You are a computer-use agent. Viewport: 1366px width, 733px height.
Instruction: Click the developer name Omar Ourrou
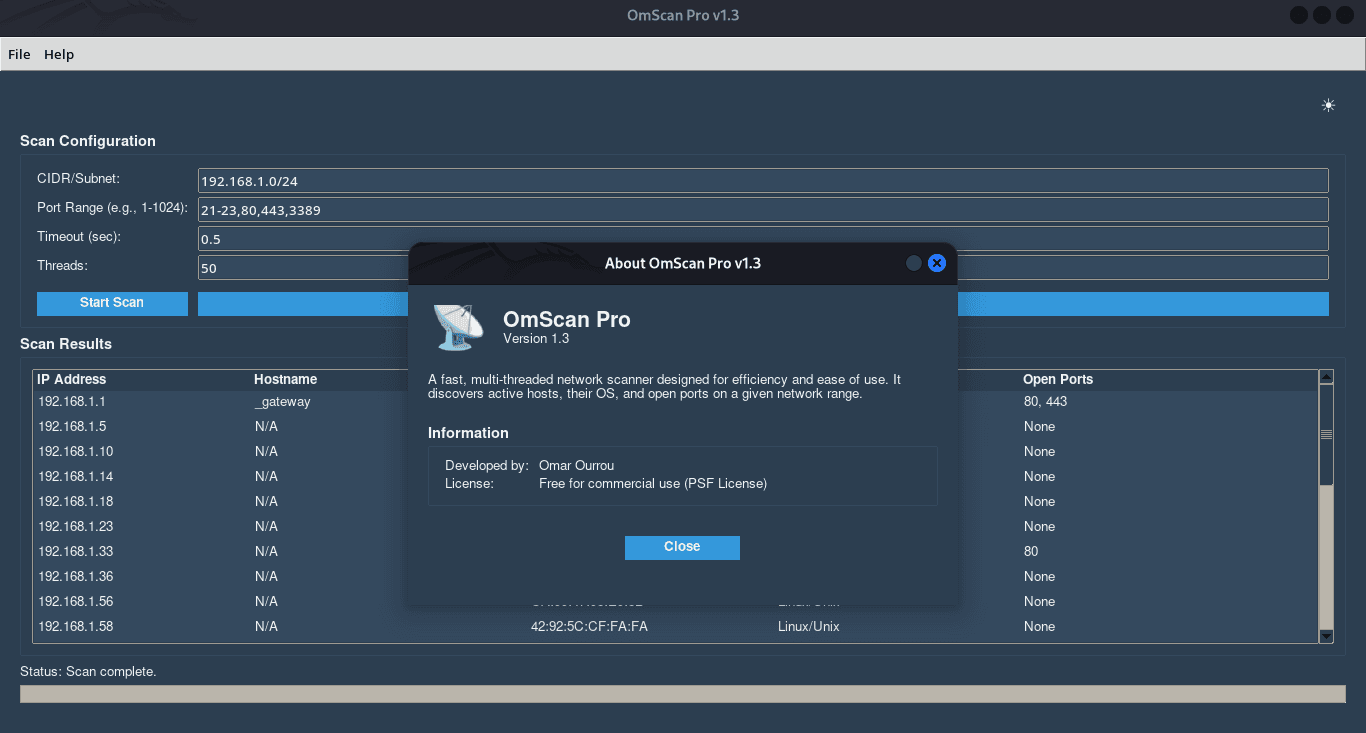tap(578, 466)
